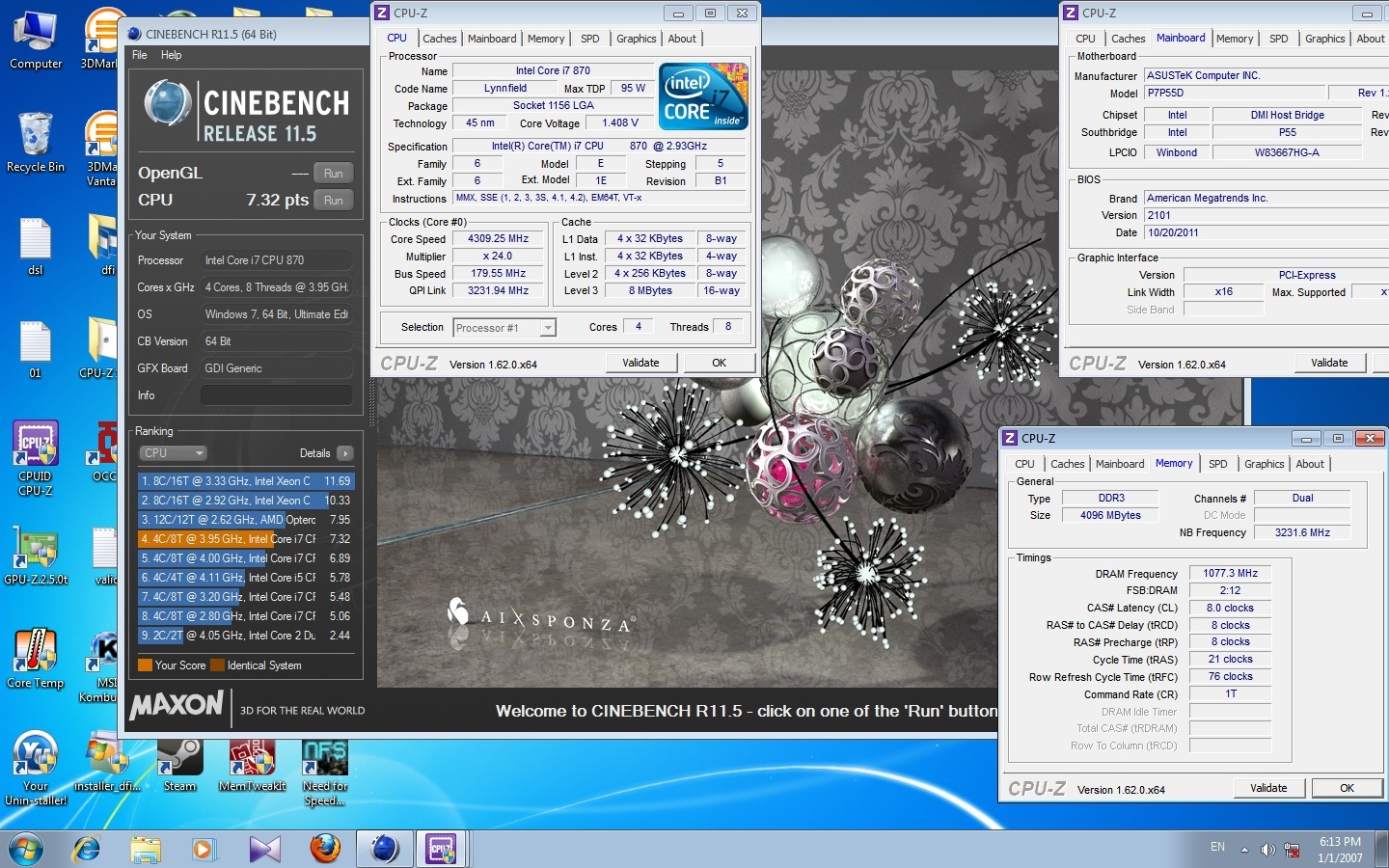1389x868 pixels.
Task: Click Validate in top CPU-Z window
Action: click(640, 363)
